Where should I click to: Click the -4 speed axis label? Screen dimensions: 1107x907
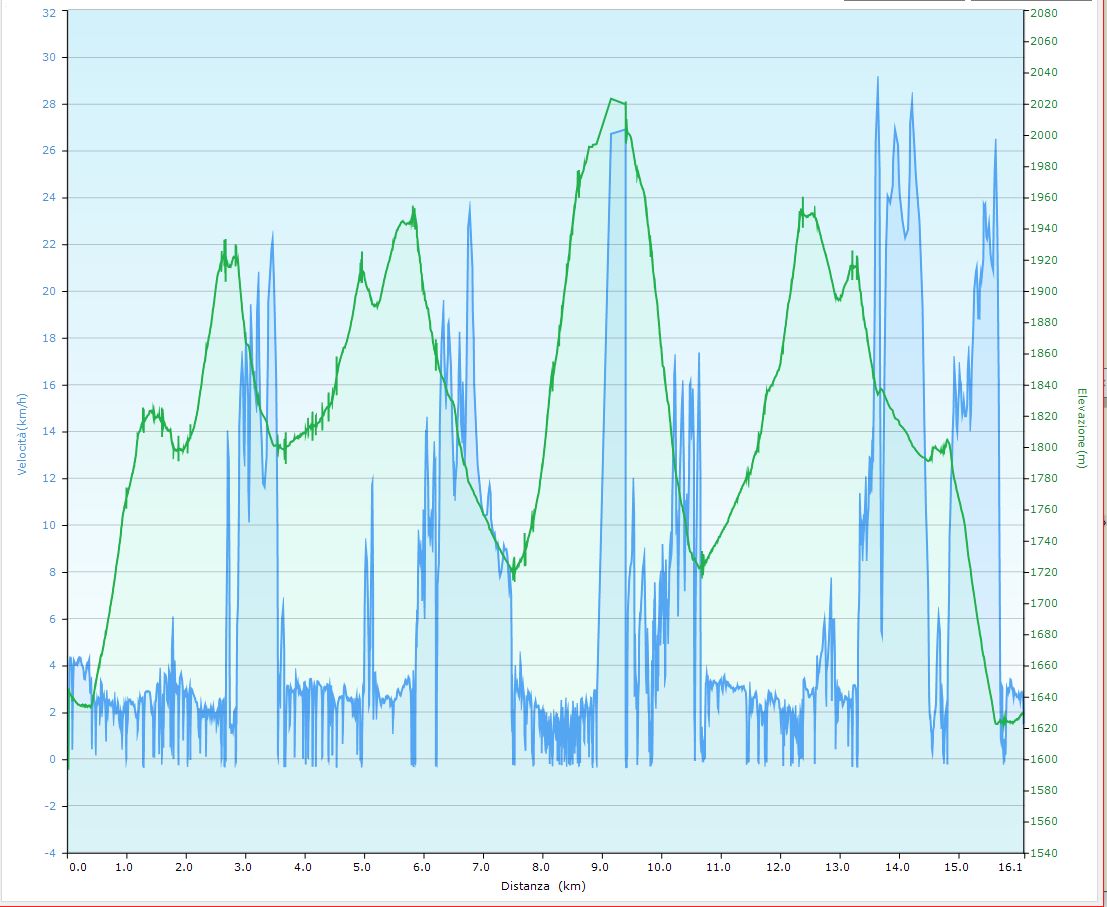(x=50, y=853)
